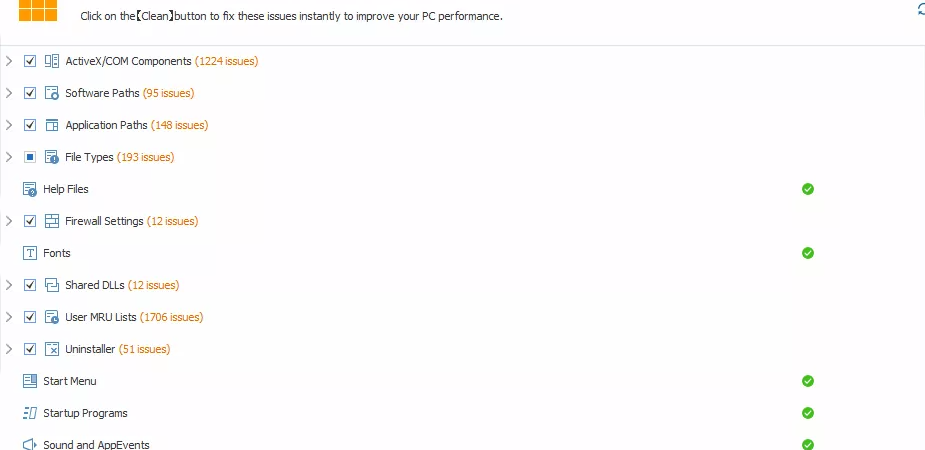Click the File Types category icon

point(52,157)
